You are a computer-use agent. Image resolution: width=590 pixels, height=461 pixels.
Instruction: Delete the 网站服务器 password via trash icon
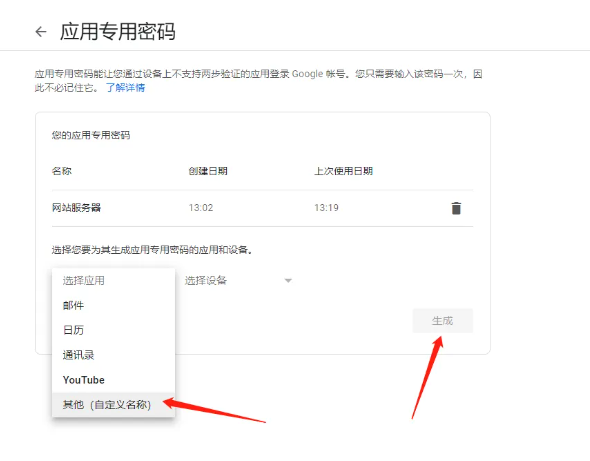456,208
